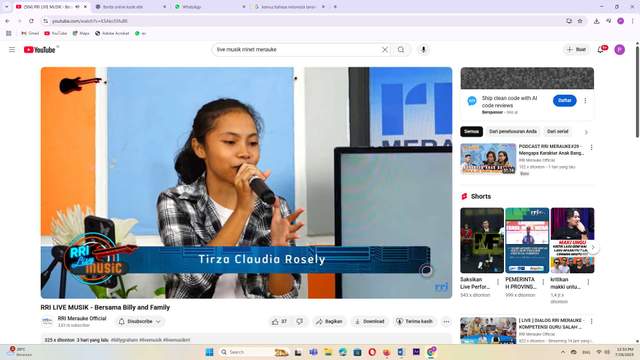This screenshot has height=360, width=640.
Task: Open the DIALOG RRI MERAUKE video thumbnail
Action: (488, 331)
